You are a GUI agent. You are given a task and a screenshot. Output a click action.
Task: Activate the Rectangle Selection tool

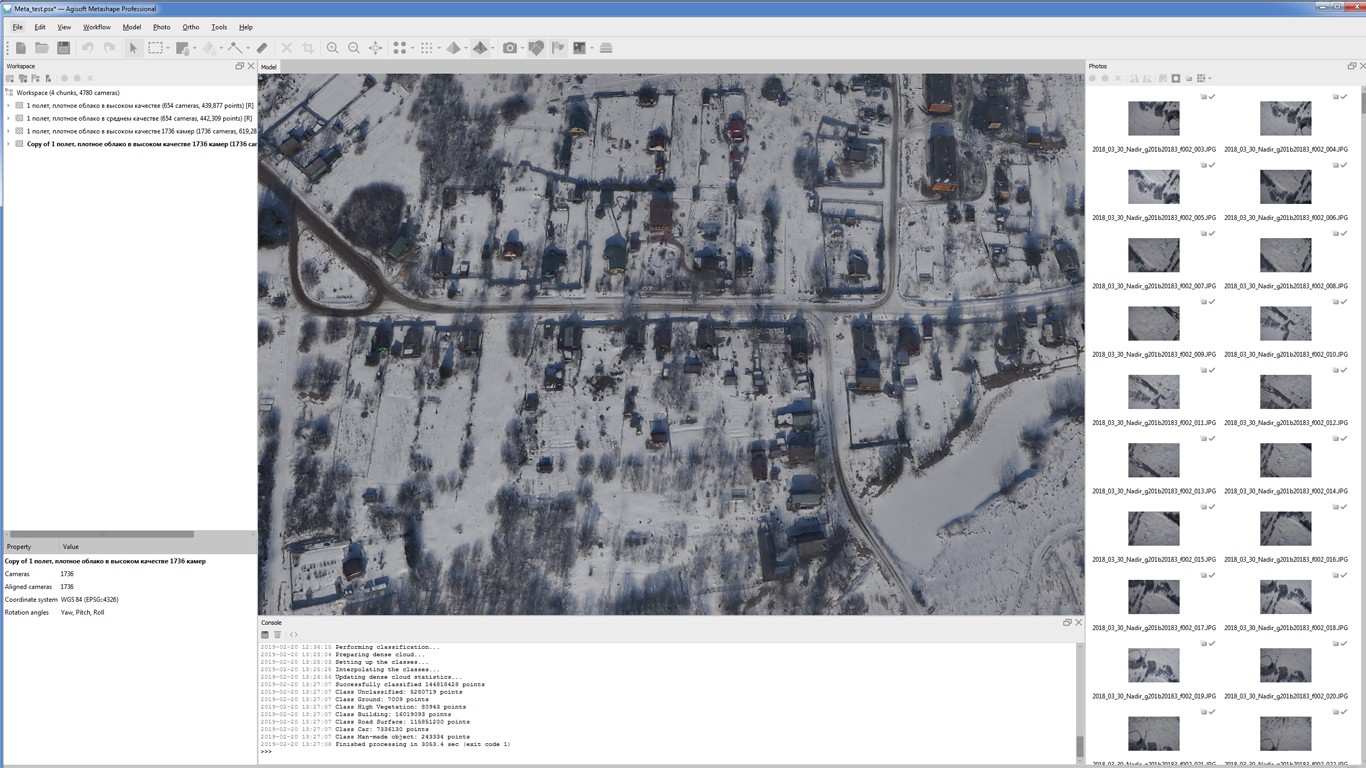click(156, 48)
